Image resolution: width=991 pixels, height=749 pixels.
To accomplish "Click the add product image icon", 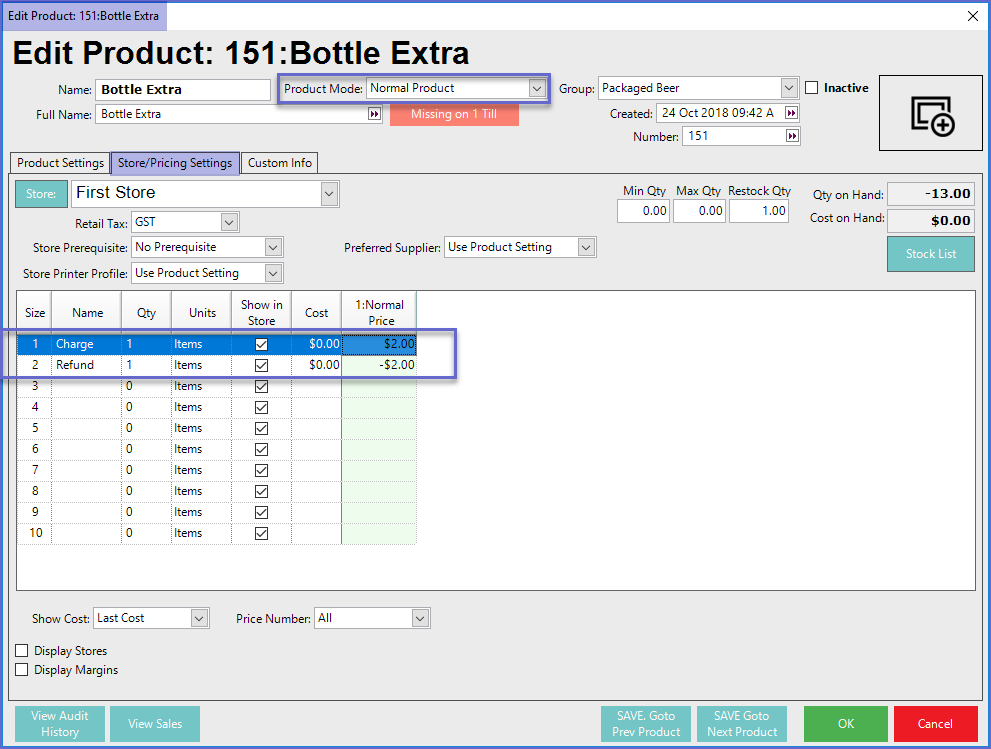I will click(932, 114).
